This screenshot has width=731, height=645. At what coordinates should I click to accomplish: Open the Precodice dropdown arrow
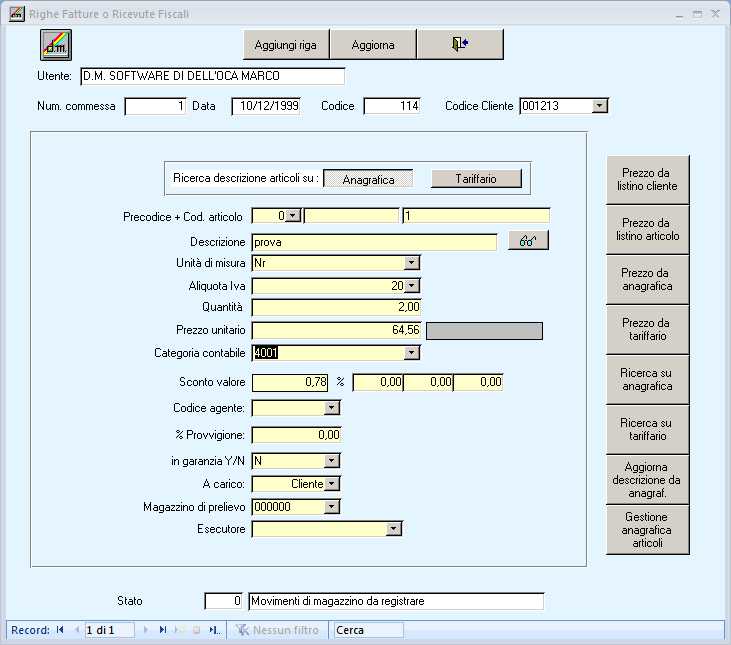click(x=293, y=216)
